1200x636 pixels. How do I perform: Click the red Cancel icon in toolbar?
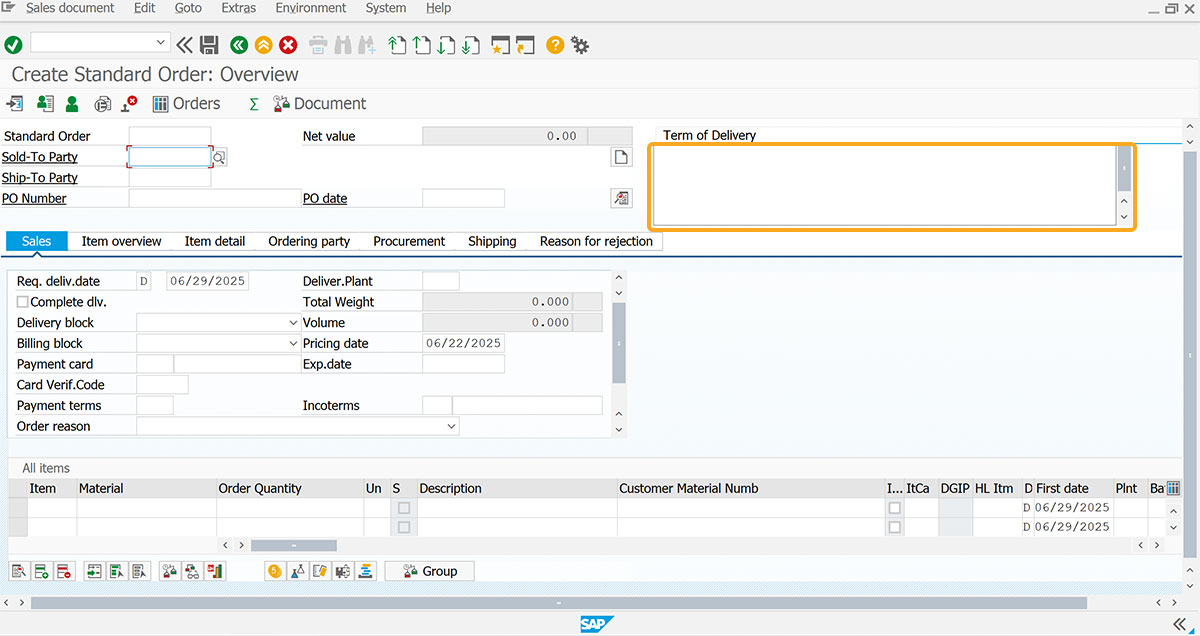coord(288,44)
